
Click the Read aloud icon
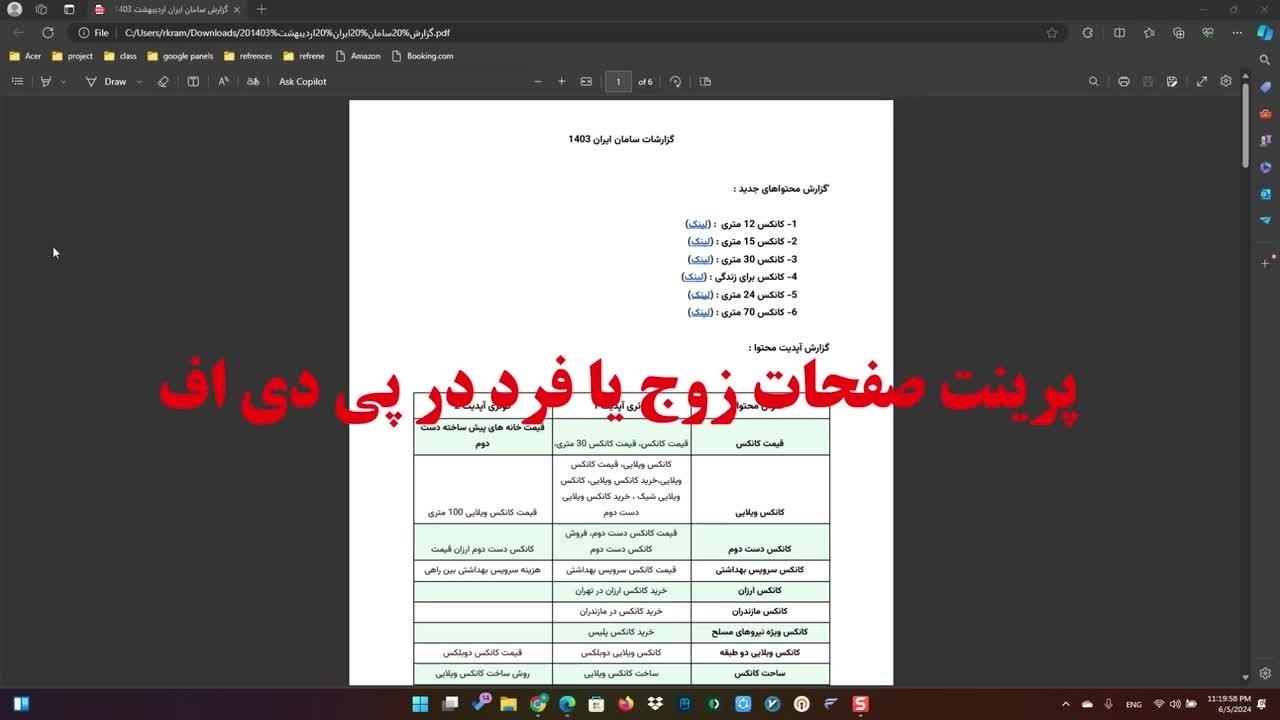tap(223, 82)
